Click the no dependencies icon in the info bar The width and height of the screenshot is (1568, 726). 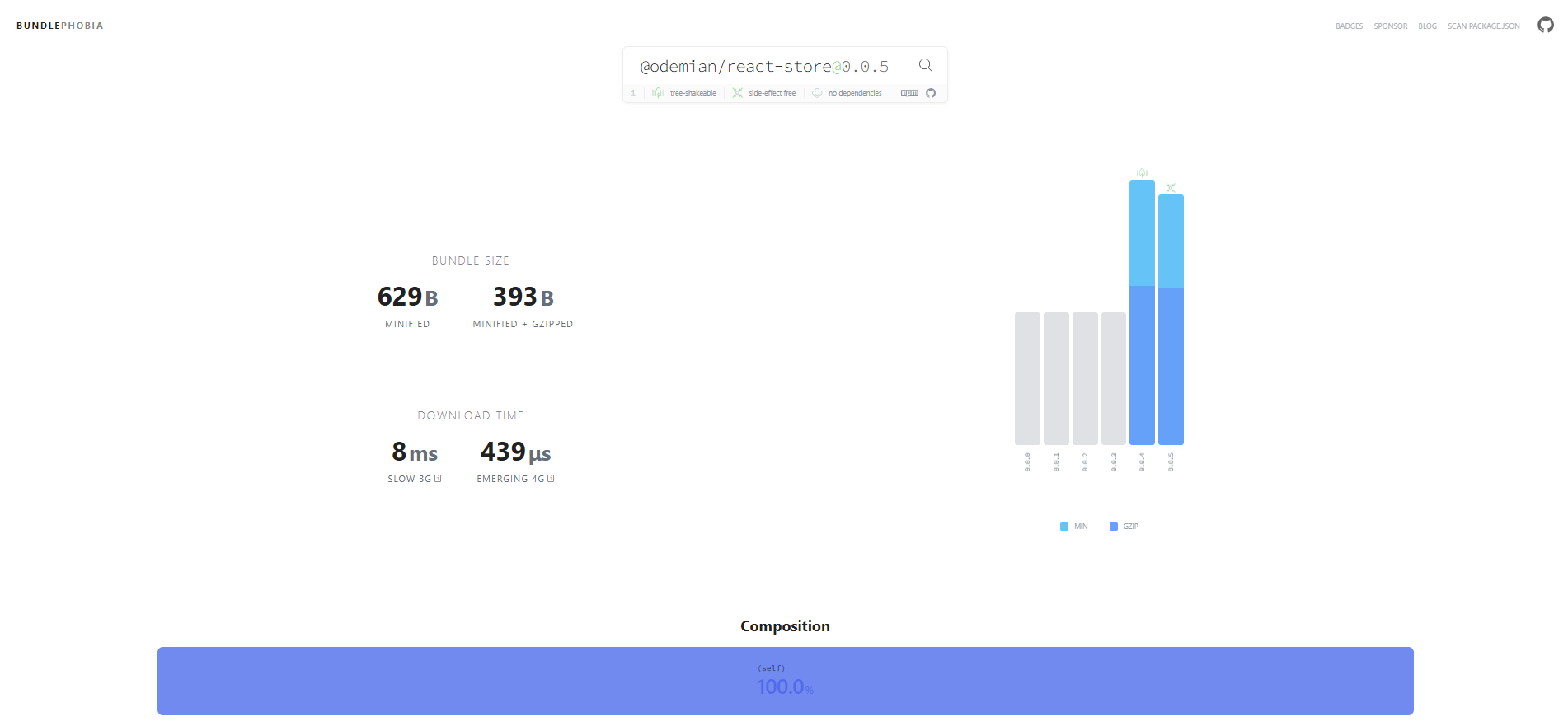pos(817,93)
